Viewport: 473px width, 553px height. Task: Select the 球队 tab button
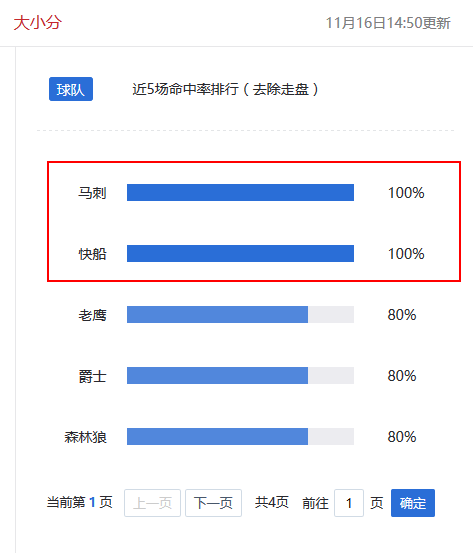click(71, 89)
